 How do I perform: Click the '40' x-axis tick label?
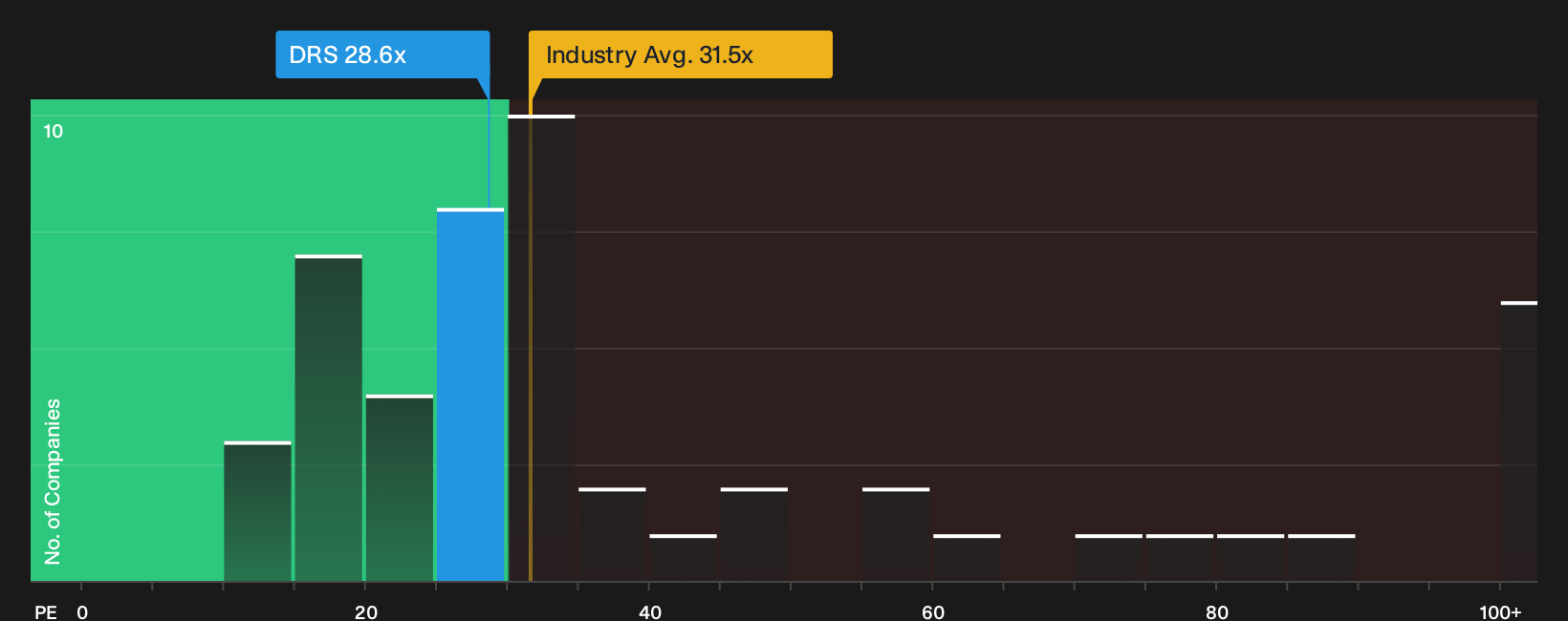650,612
